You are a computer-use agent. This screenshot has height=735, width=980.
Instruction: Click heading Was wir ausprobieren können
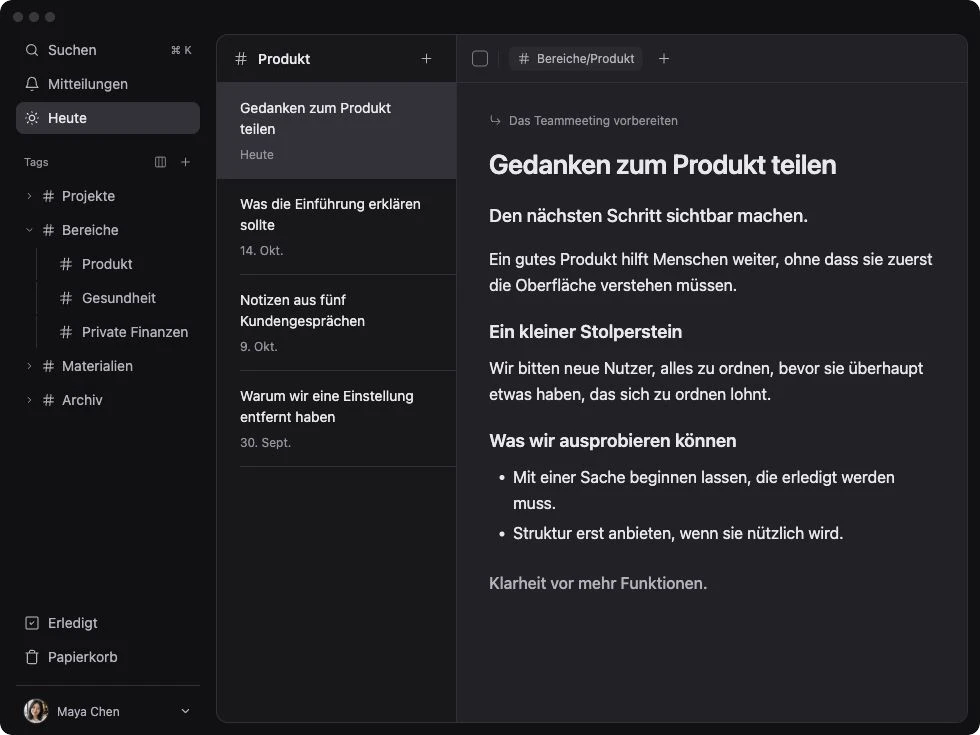[612, 441]
